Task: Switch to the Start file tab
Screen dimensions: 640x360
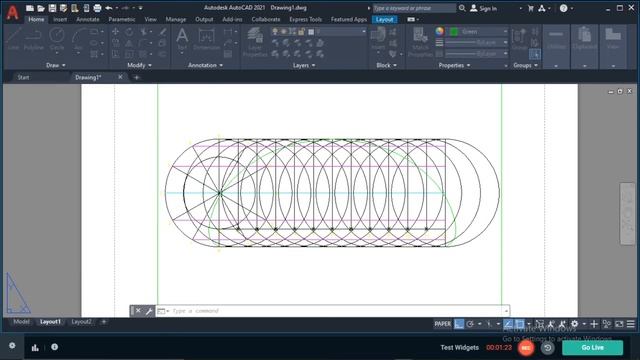Action: coord(23,77)
